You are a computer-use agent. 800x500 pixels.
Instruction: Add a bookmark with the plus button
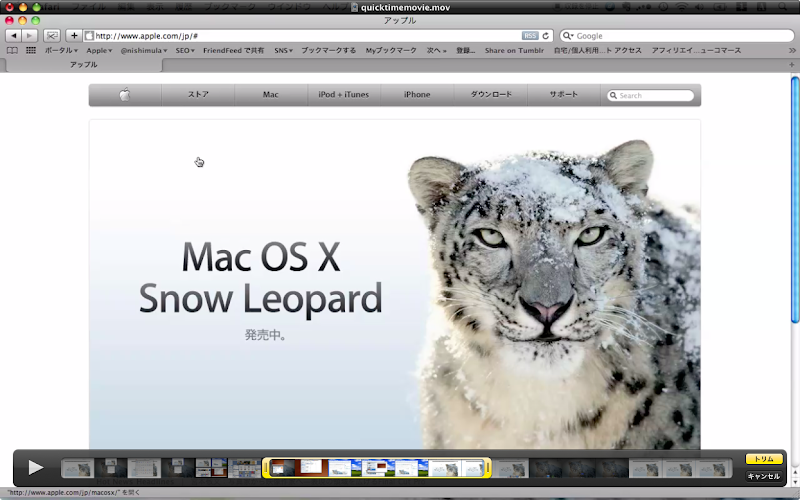[x=74, y=36]
